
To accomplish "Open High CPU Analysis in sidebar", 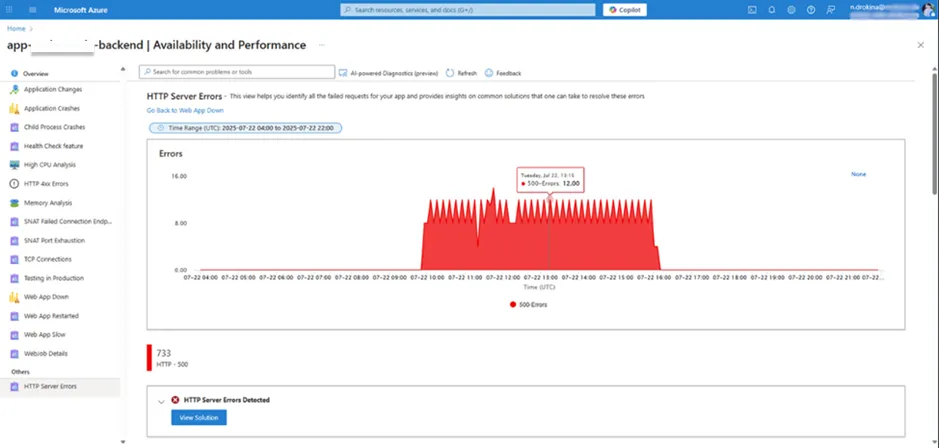I will [49, 165].
